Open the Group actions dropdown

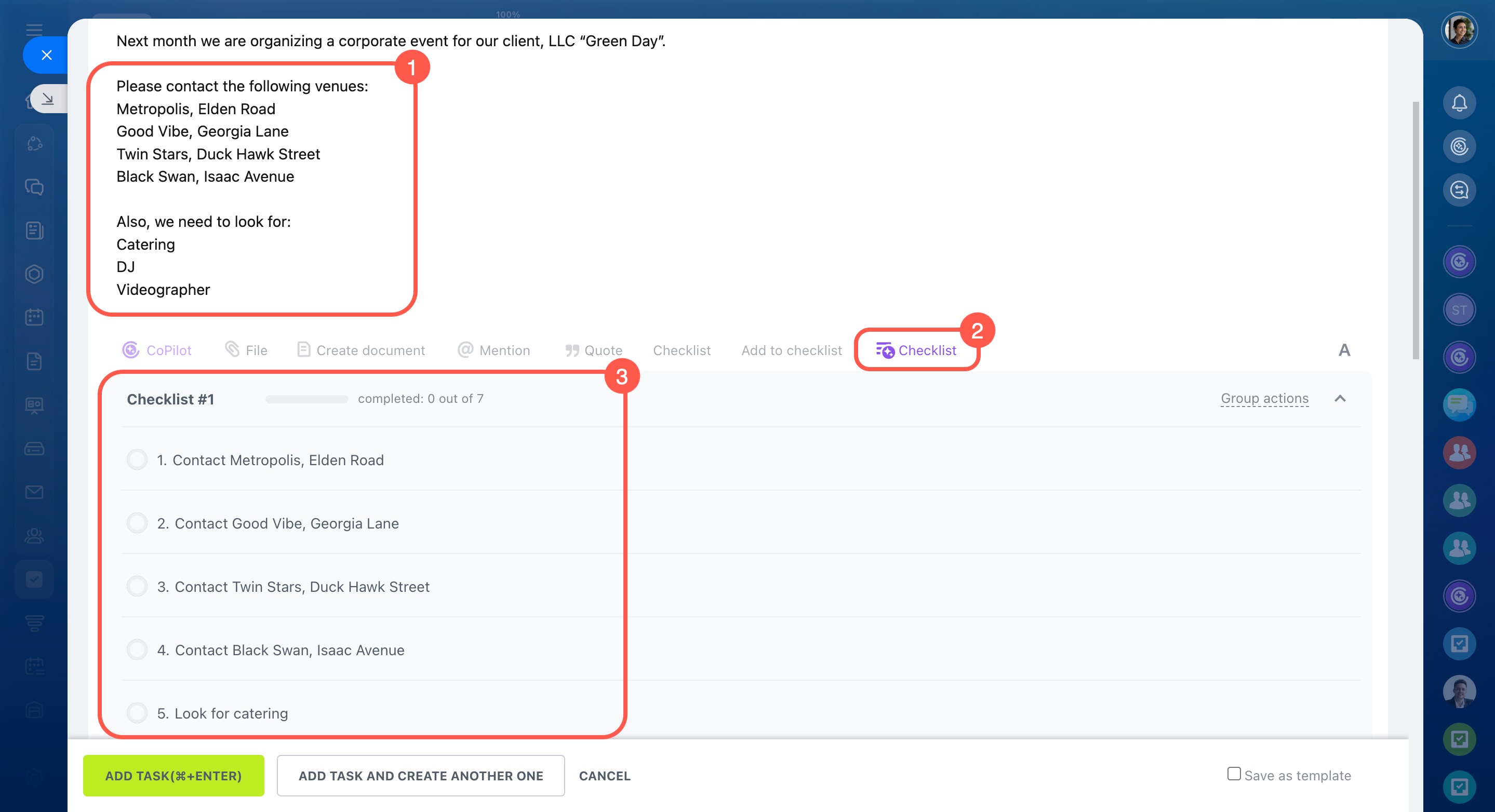point(1264,398)
